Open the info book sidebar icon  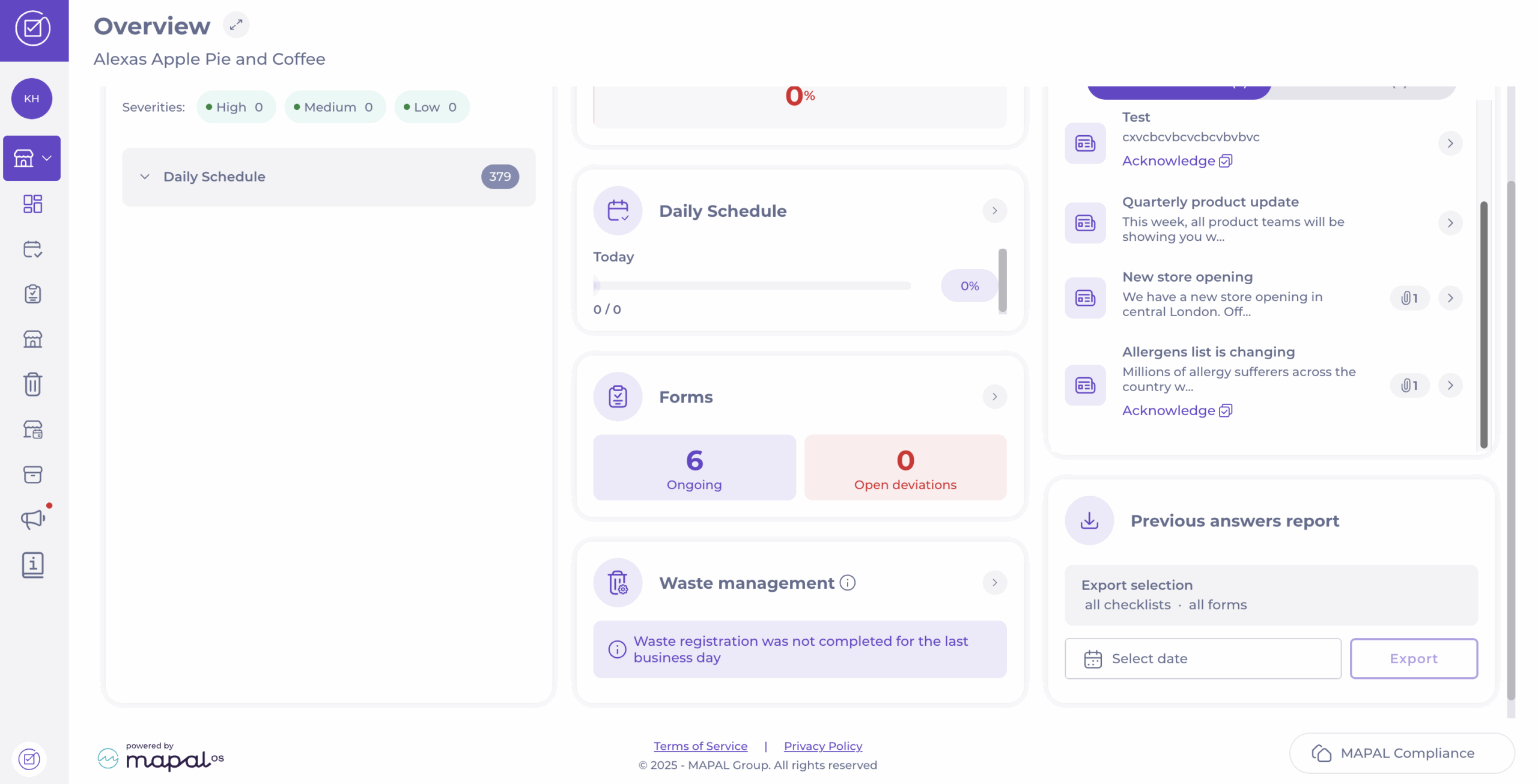32,564
